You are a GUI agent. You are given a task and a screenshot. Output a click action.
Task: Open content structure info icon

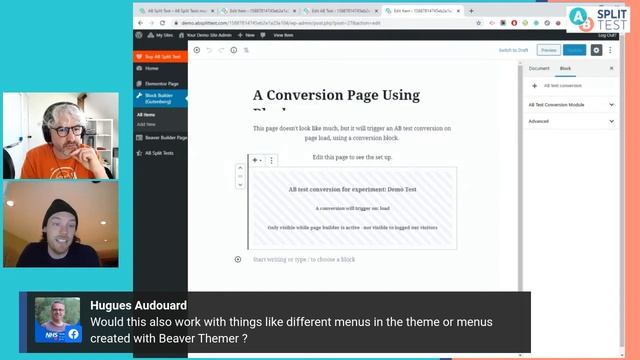(x=233, y=50)
